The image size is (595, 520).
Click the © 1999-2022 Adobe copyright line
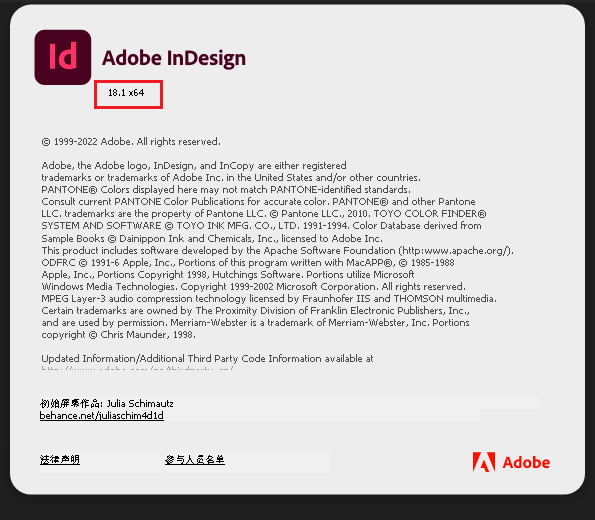click(131, 142)
